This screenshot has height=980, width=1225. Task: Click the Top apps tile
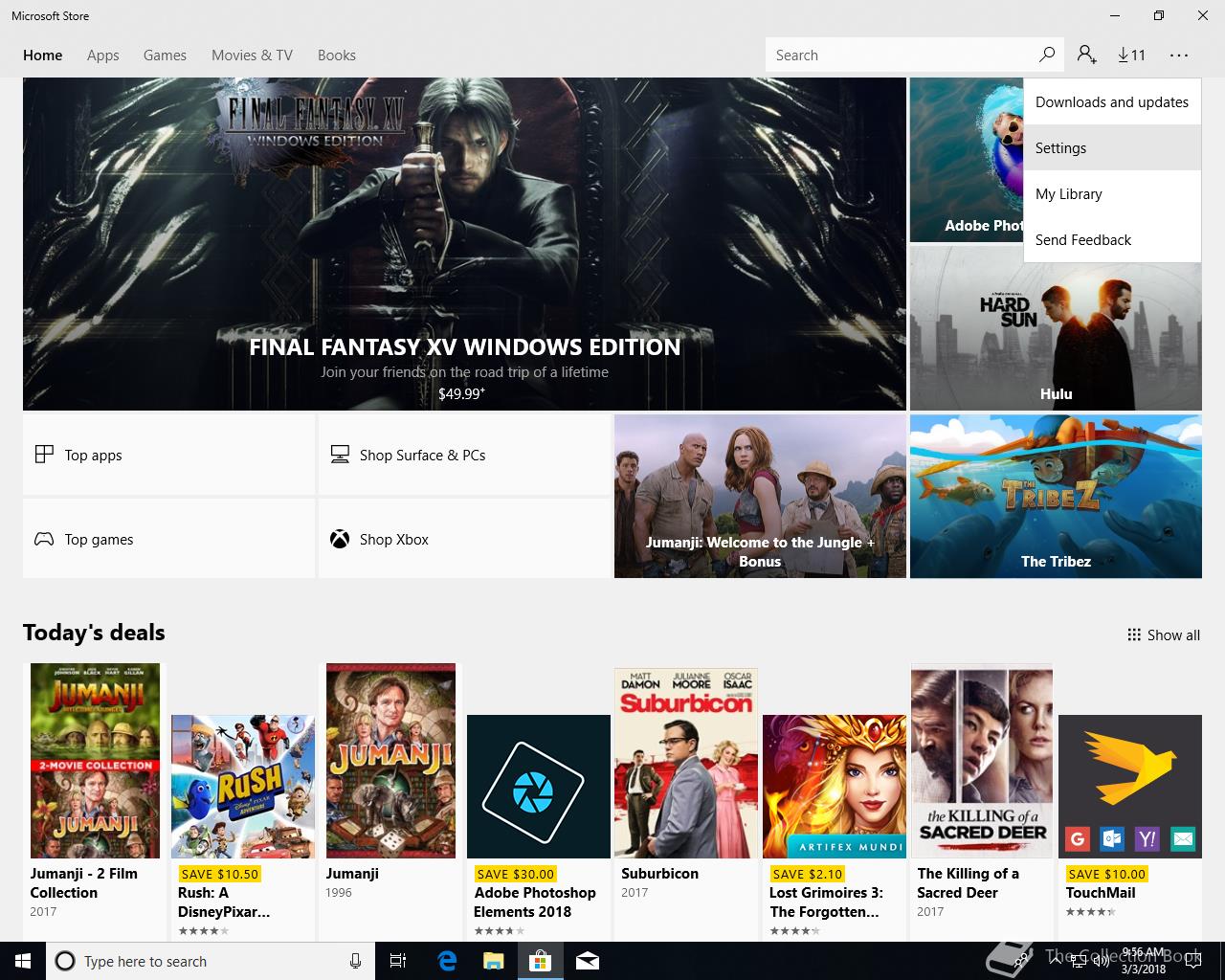coord(168,455)
